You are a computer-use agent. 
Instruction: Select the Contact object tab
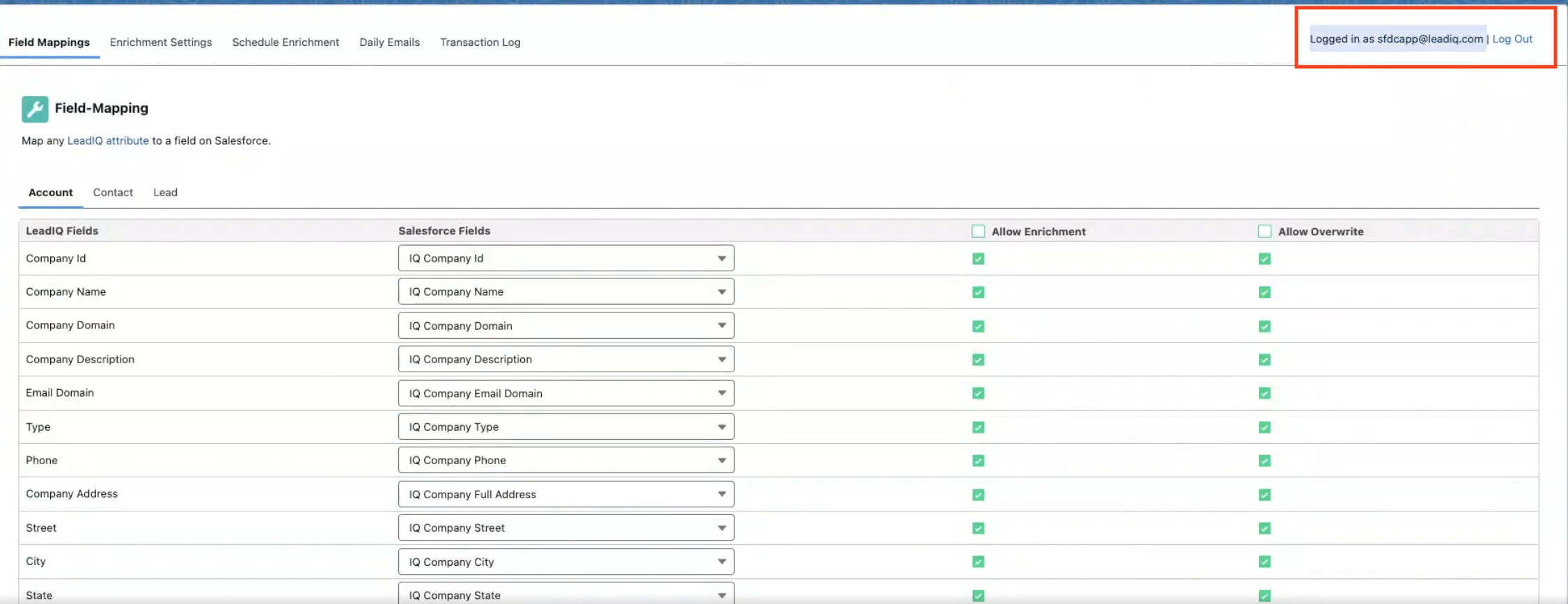click(x=113, y=193)
